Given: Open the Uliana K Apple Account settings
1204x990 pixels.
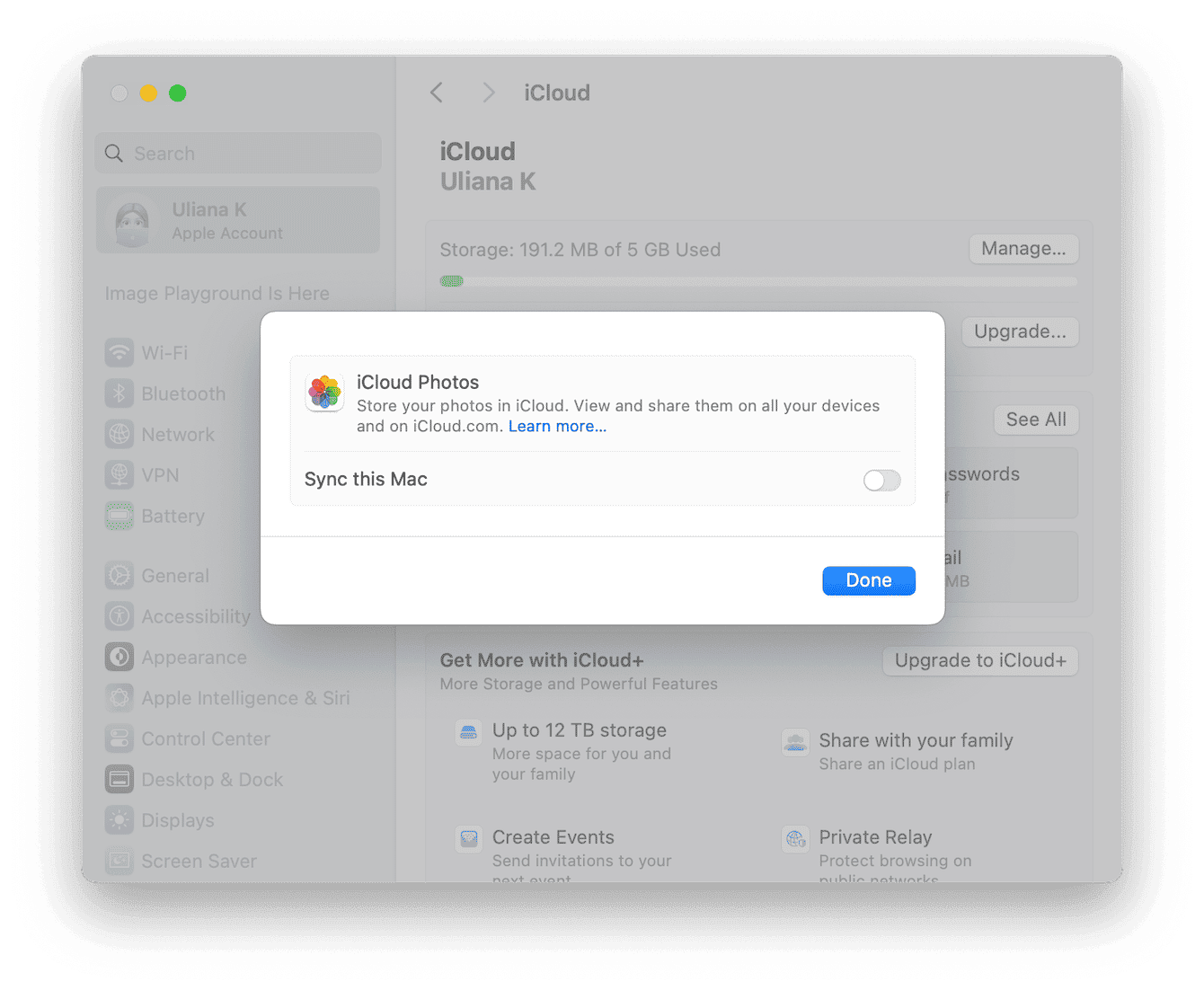Looking at the screenshot, I should pos(237,220).
